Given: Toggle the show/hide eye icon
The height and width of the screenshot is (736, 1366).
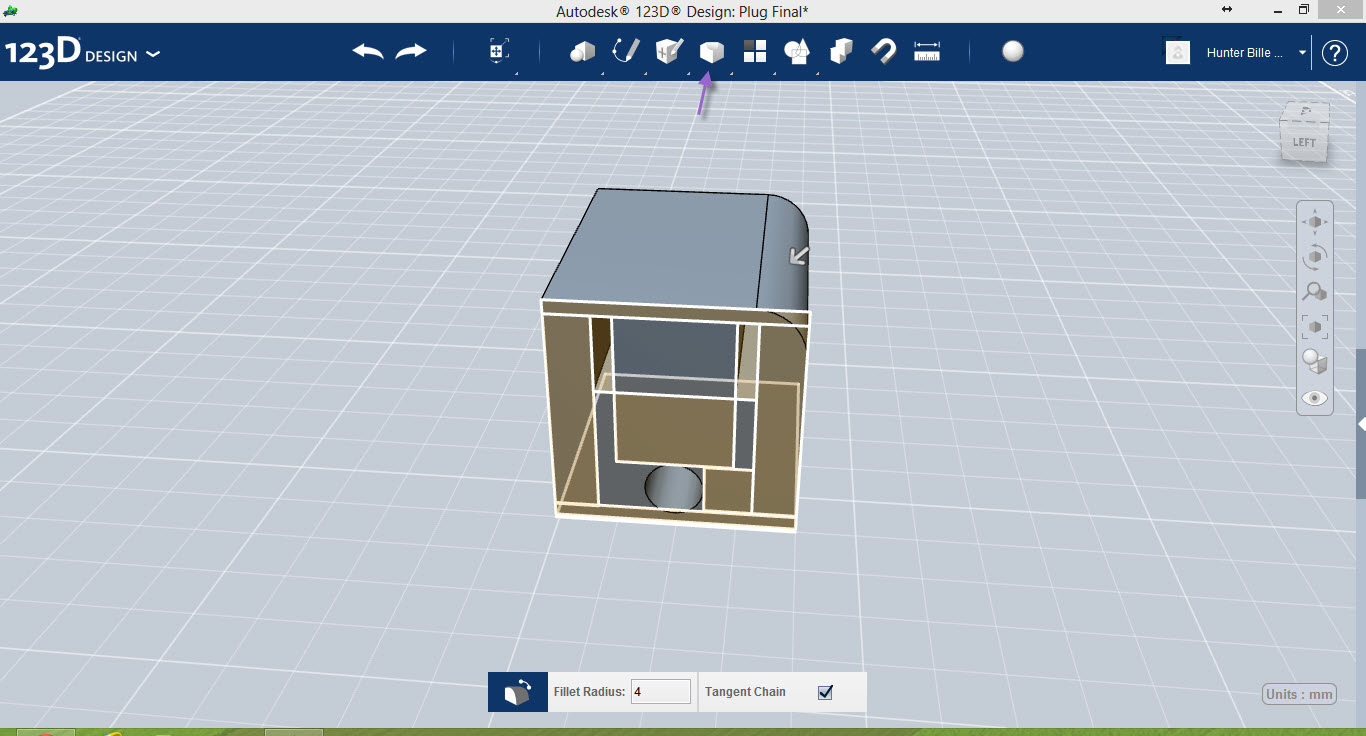Looking at the screenshot, I should point(1315,398).
